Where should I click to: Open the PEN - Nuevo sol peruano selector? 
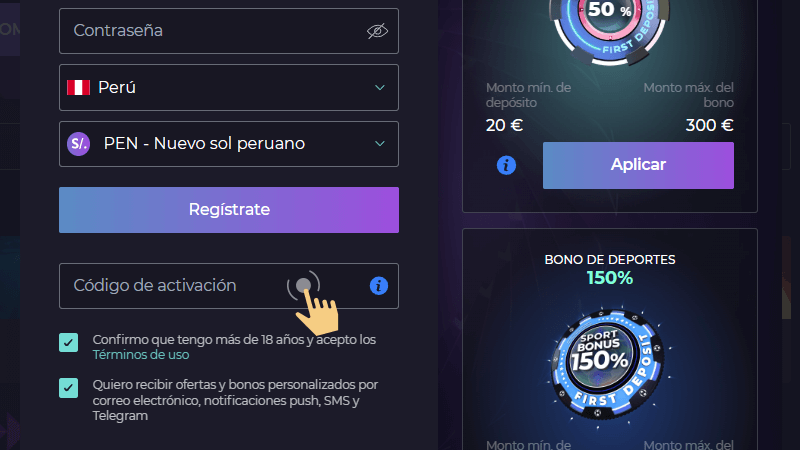coord(229,144)
